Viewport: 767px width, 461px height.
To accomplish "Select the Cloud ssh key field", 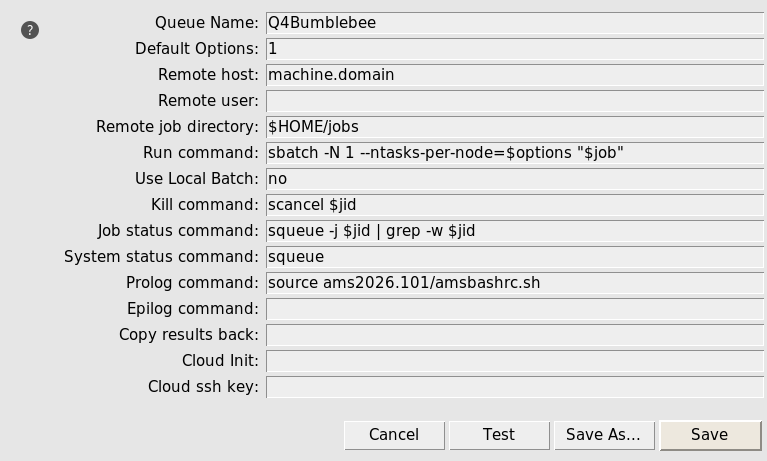I will coord(514,387).
